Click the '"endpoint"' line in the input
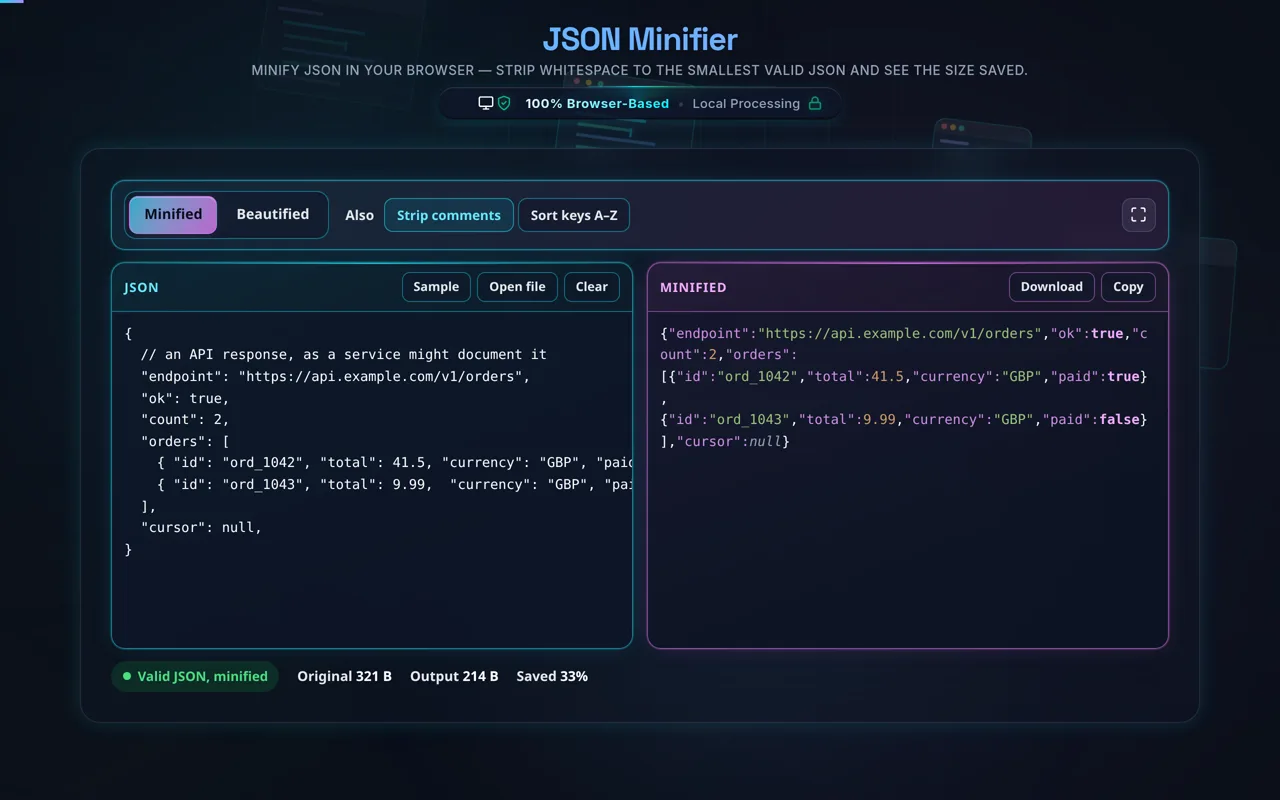This screenshot has width=1280, height=800. tap(335, 376)
